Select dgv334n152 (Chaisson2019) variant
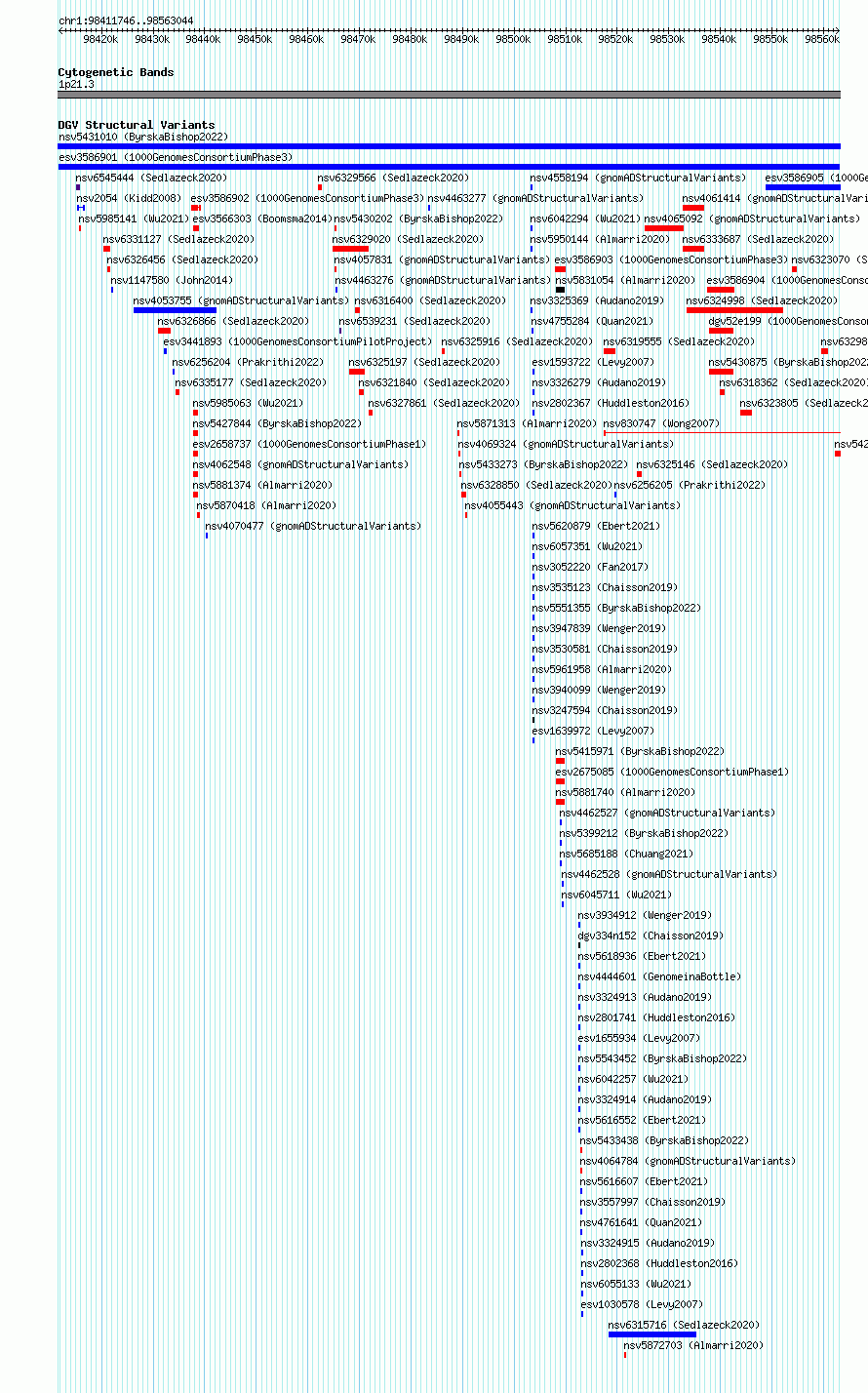 coord(651,936)
